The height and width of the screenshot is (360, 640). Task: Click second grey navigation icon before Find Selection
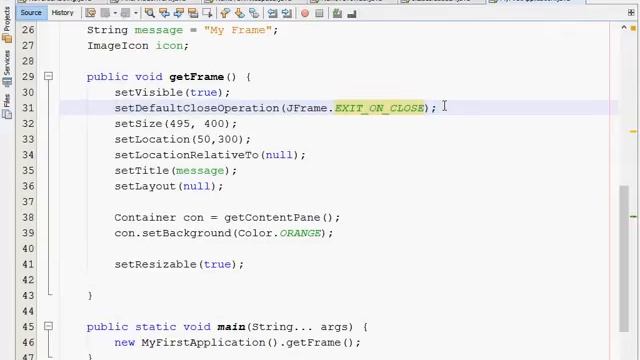tap(125, 13)
